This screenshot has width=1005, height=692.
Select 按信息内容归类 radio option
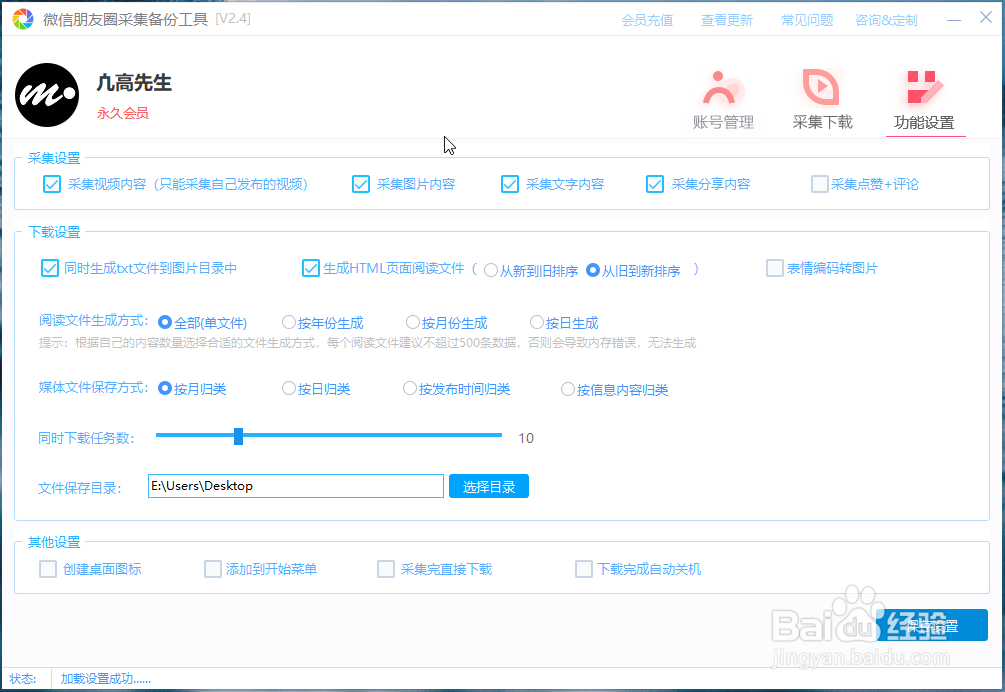coord(567,389)
